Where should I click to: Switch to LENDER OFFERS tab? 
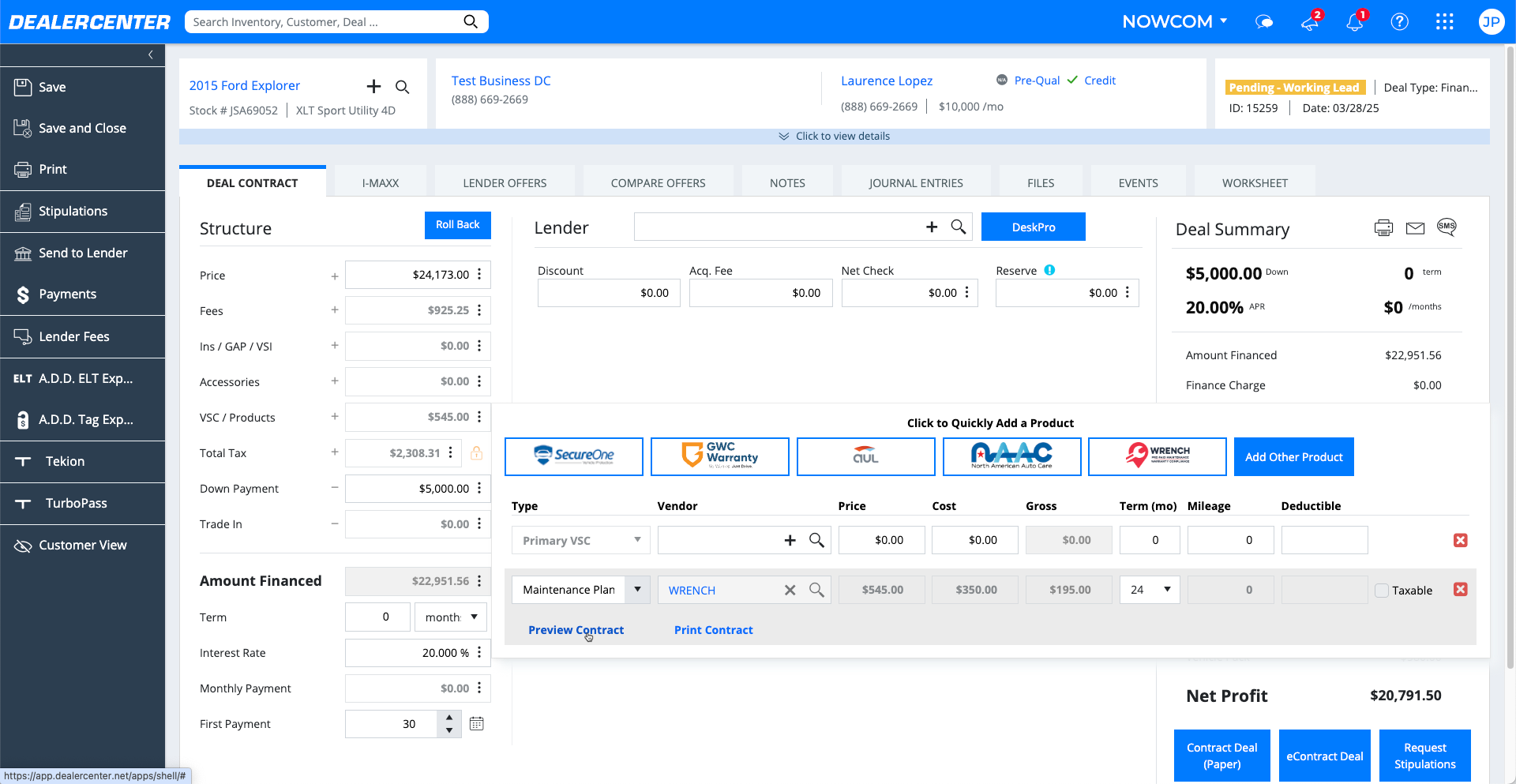click(505, 182)
